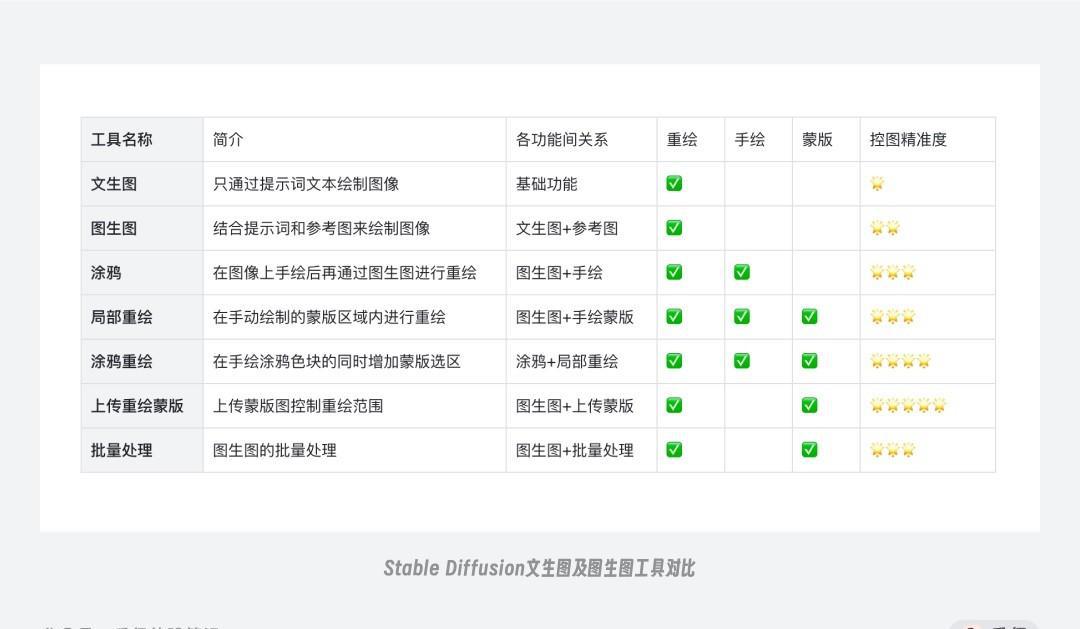
Task: Click the 蒙版 checkmark in 涂鸦重绘 row
Action: tap(809, 361)
